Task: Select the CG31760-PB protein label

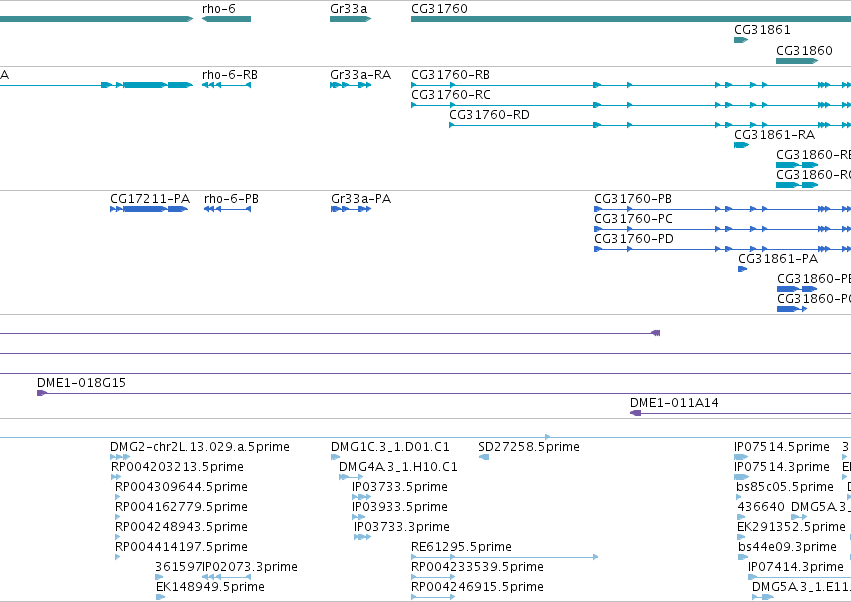Action: [633, 199]
